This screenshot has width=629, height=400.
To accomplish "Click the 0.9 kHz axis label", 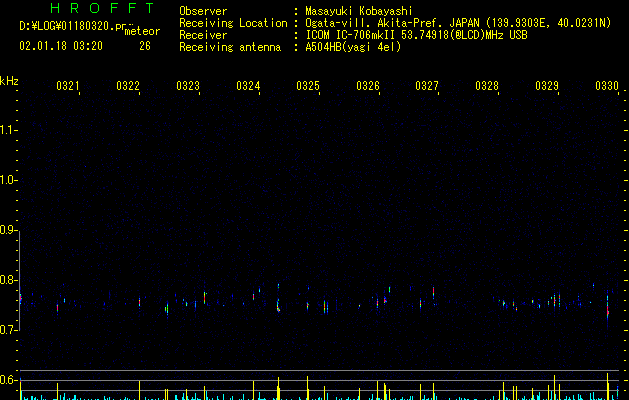I will tap(9, 230).
